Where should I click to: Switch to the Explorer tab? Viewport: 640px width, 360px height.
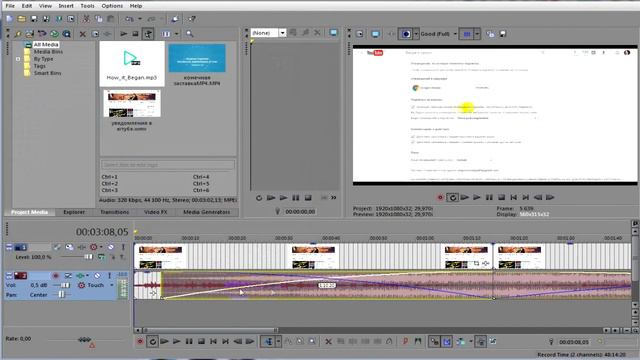pyautogui.click(x=74, y=212)
